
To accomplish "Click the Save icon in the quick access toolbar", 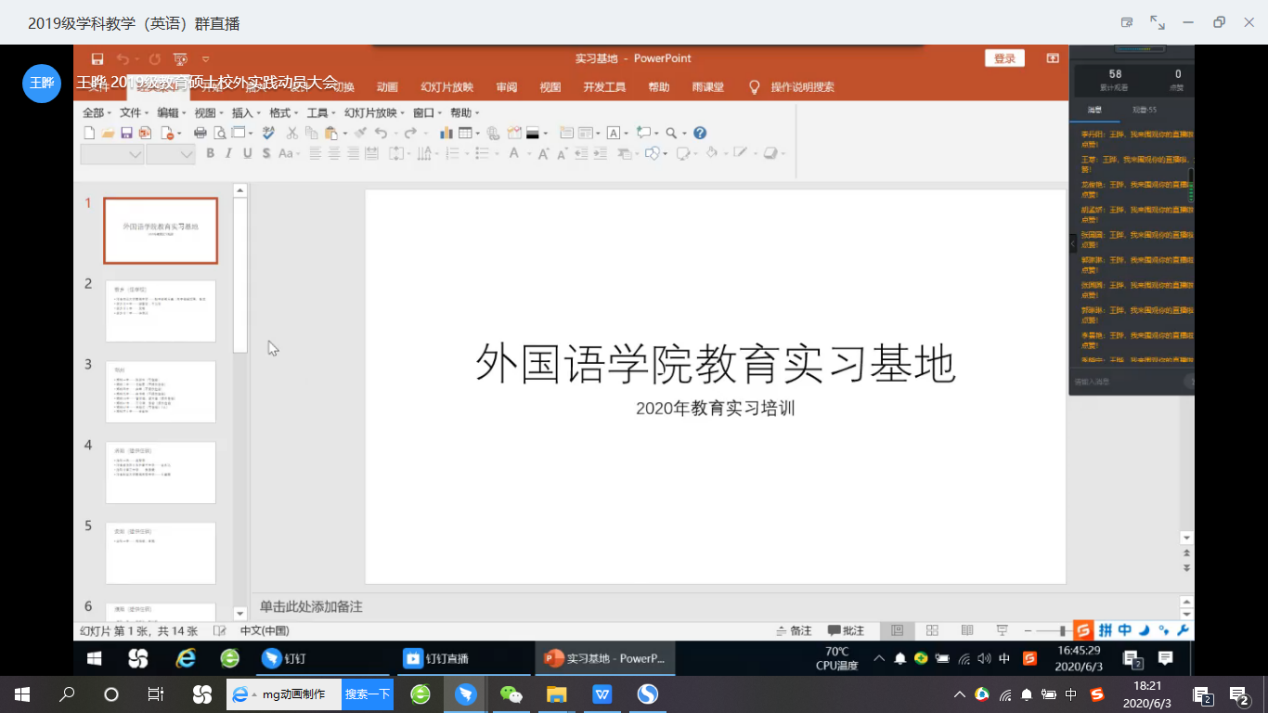I will (97, 59).
